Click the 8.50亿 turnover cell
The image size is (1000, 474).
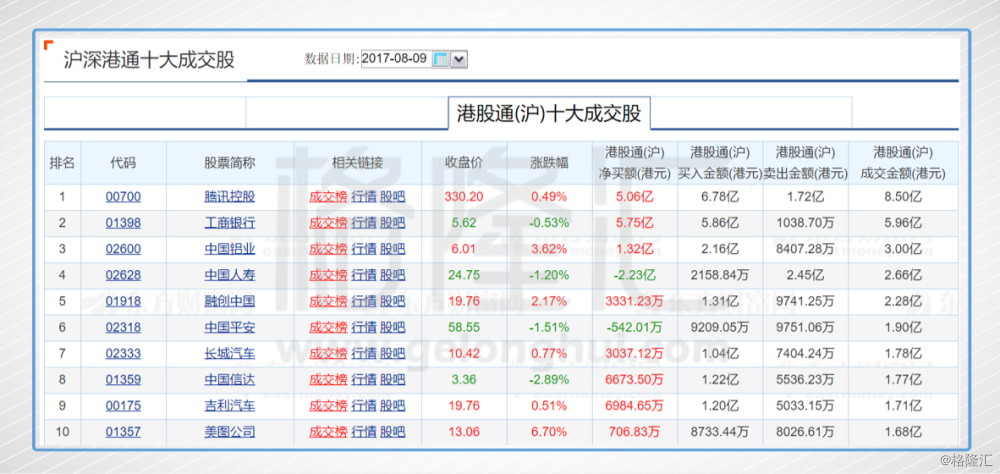click(903, 197)
